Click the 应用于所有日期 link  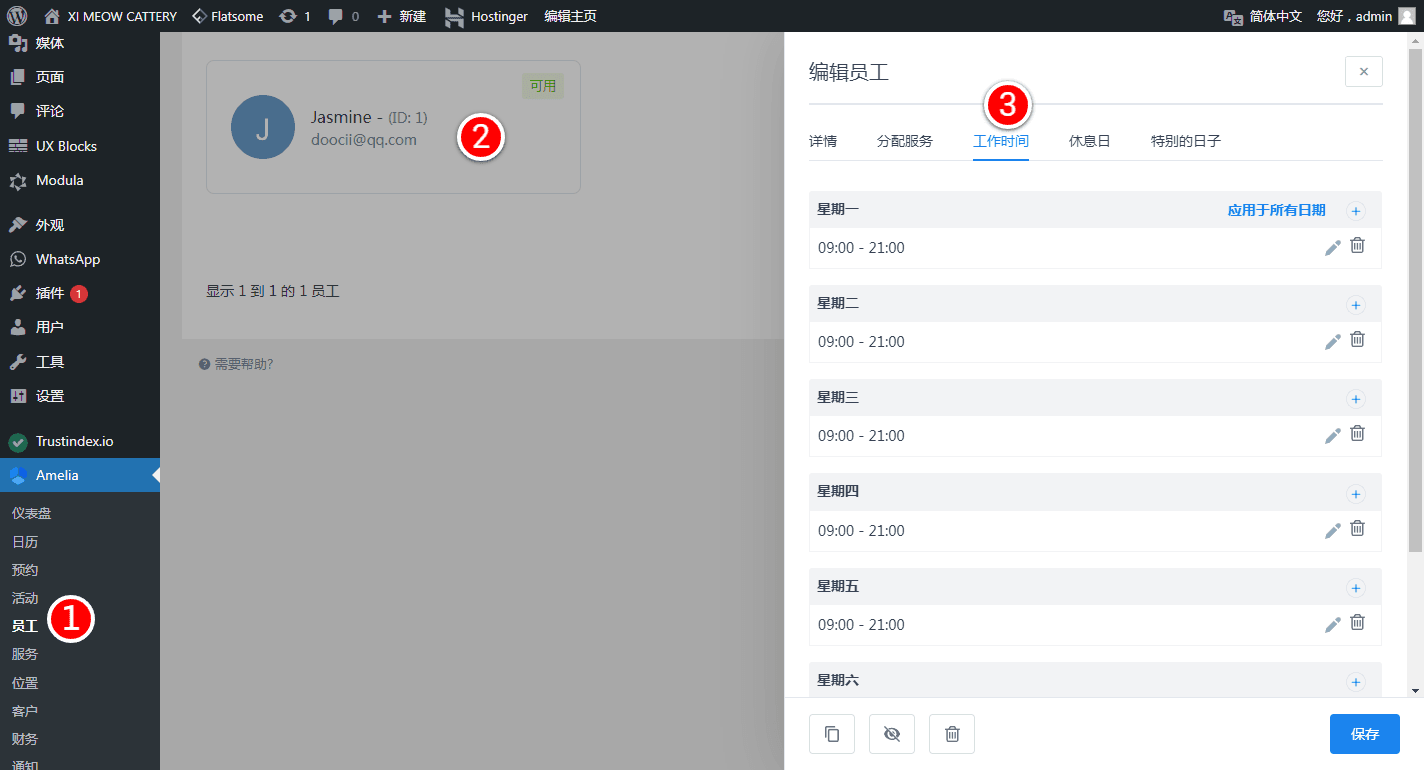coord(1276,210)
